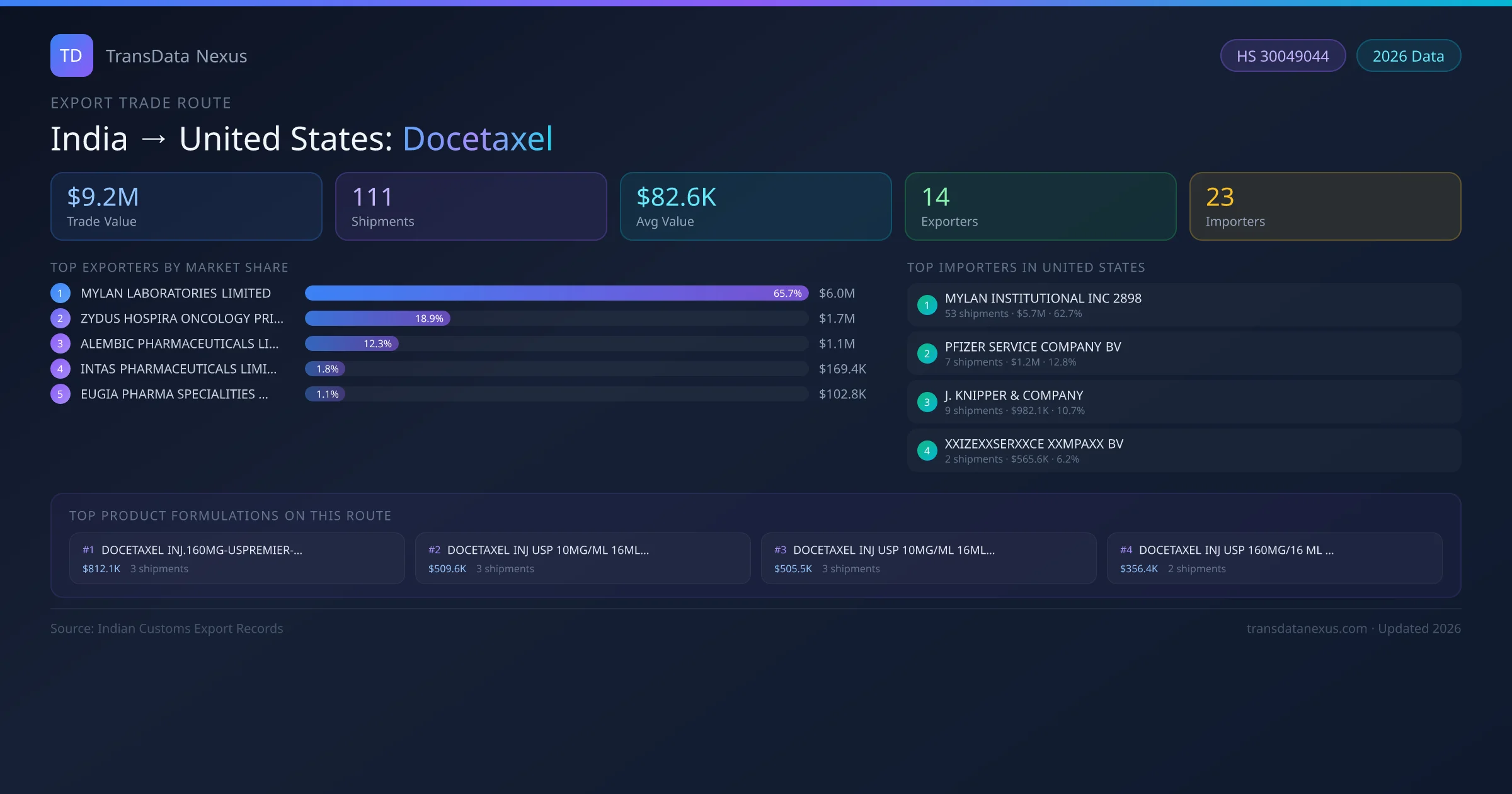1512x794 pixels.
Task: Open #4 Docetaxel 160MG/16 ML formulation card
Action: pyautogui.click(x=1274, y=558)
